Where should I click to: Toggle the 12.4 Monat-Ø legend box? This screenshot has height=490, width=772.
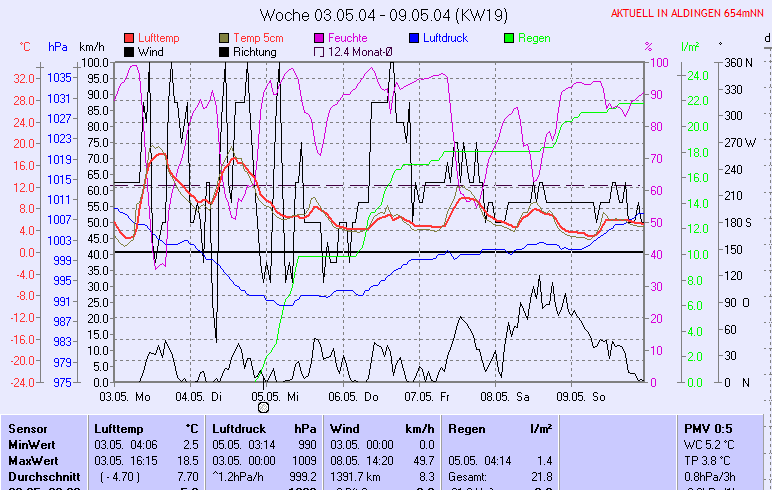319,51
